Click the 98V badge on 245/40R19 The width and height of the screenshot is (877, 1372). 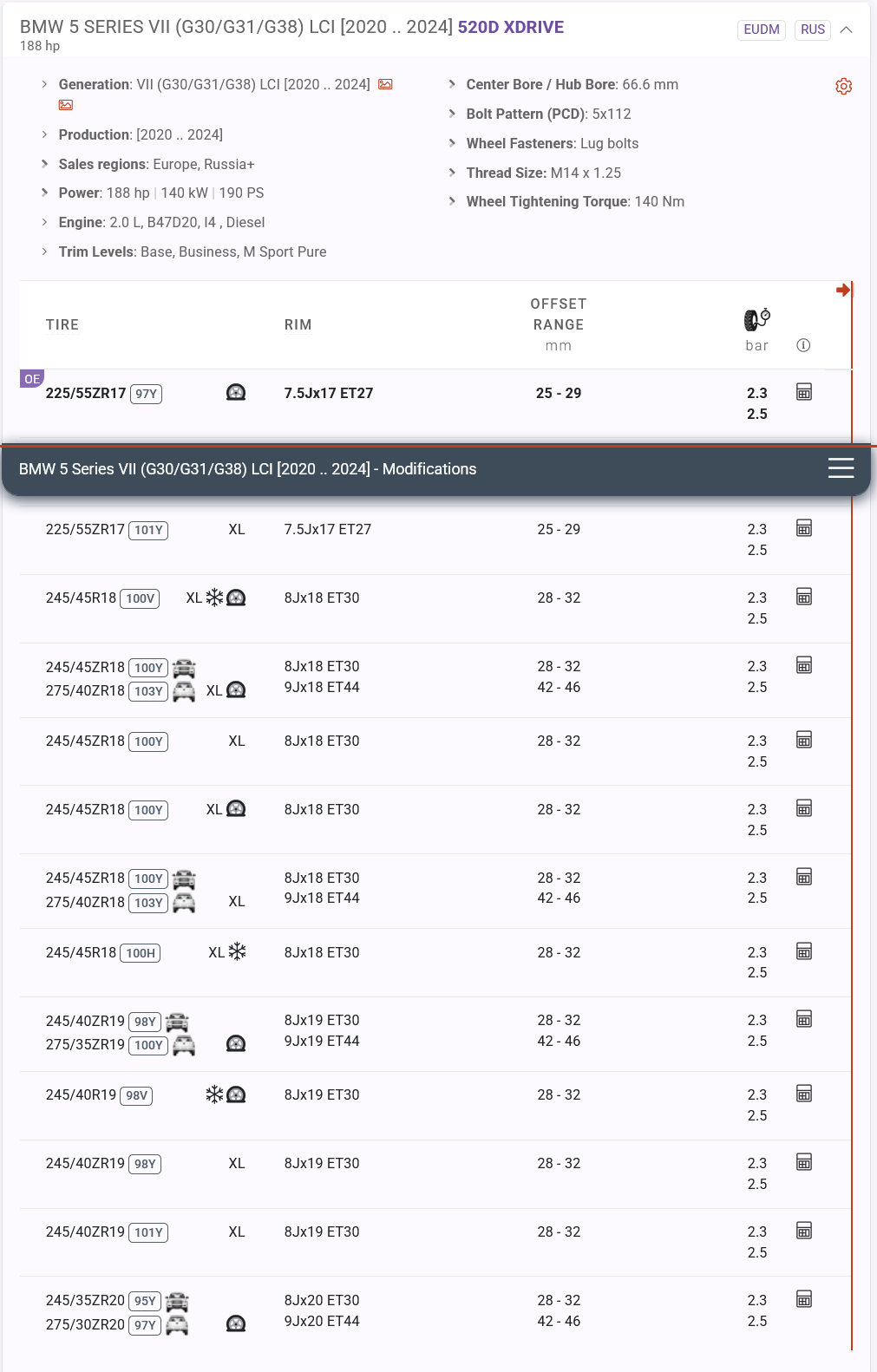pyautogui.click(x=136, y=1095)
